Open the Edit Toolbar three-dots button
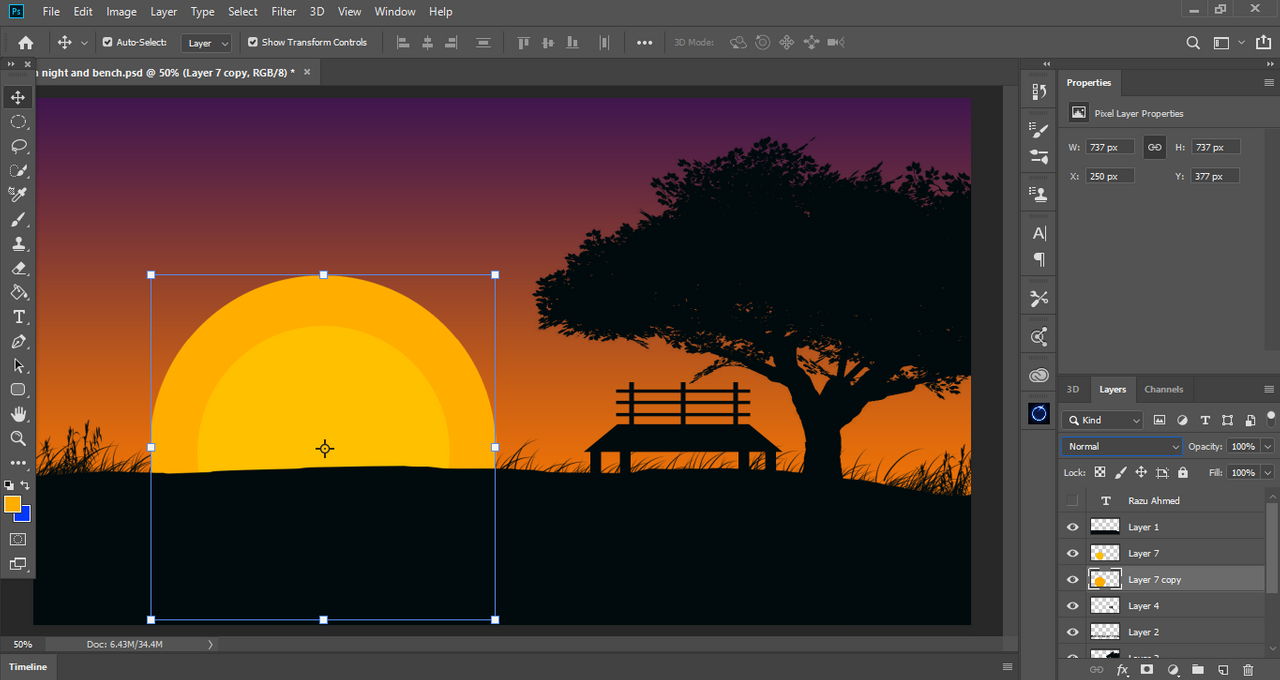 coord(18,463)
